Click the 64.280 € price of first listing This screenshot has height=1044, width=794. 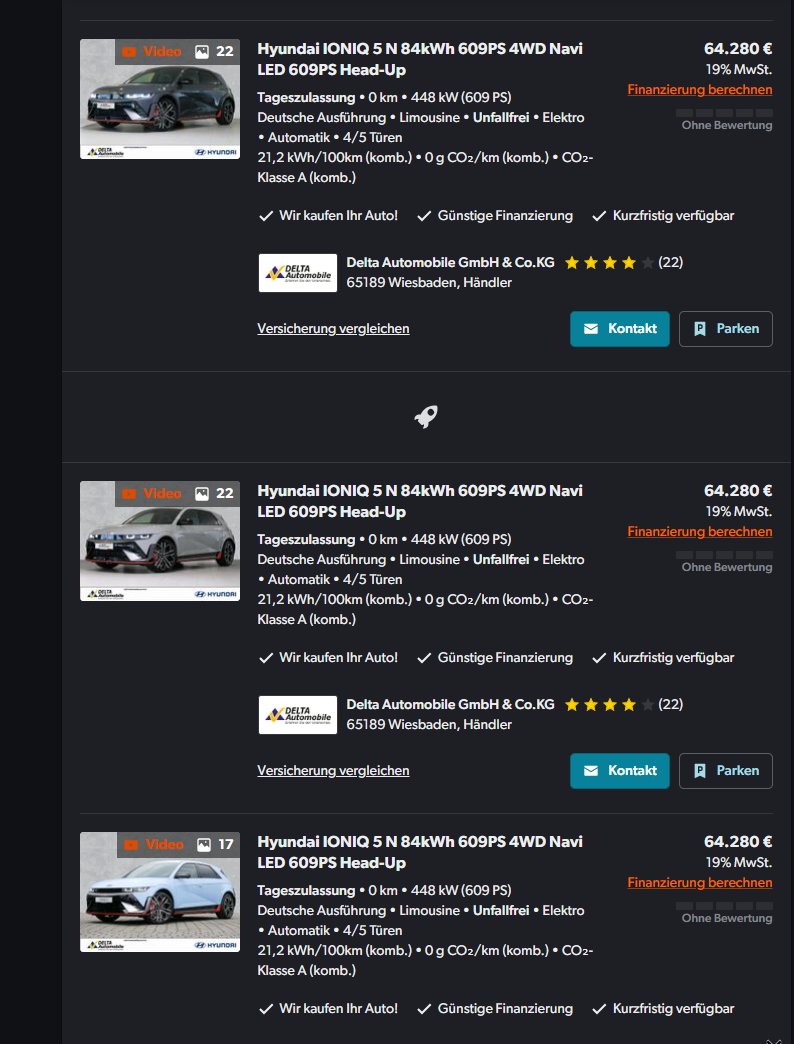pyautogui.click(x=738, y=49)
